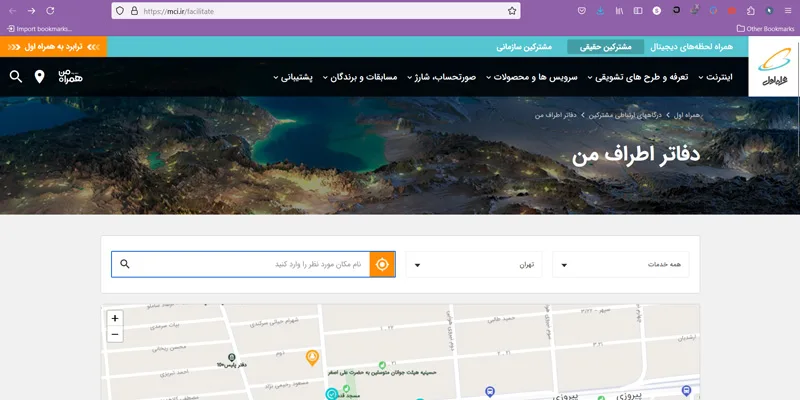This screenshot has height=400, width=800.
Task: Click the black circular extension icon
Action: (x=676, y=10)
